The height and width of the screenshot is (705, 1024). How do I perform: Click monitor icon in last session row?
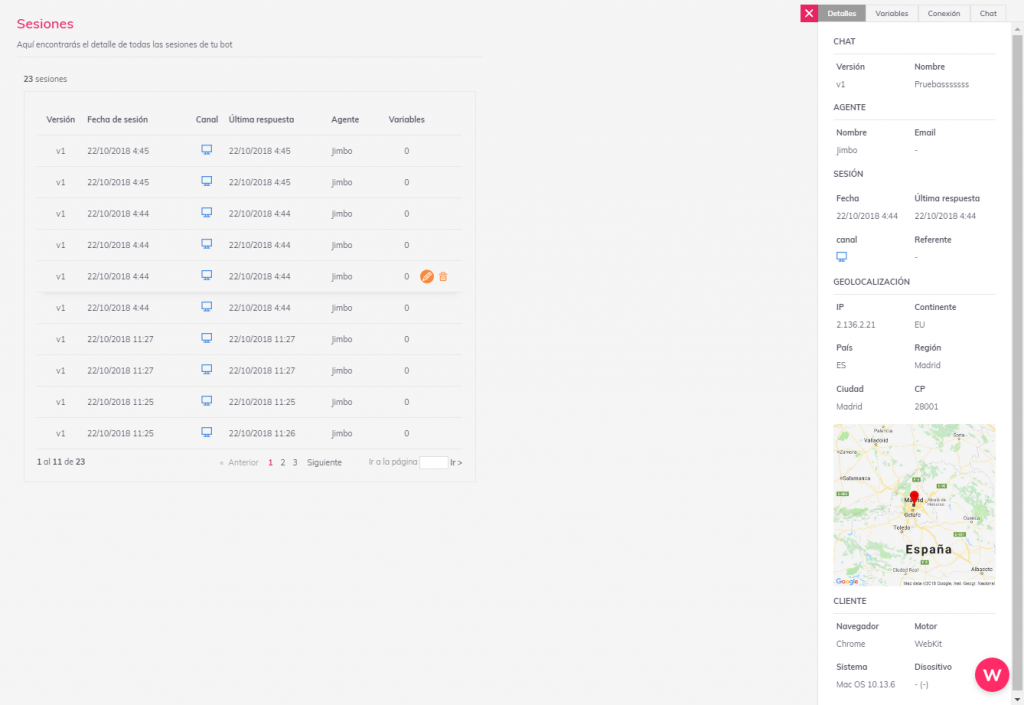pyautogui.click(x=207, y=432)
